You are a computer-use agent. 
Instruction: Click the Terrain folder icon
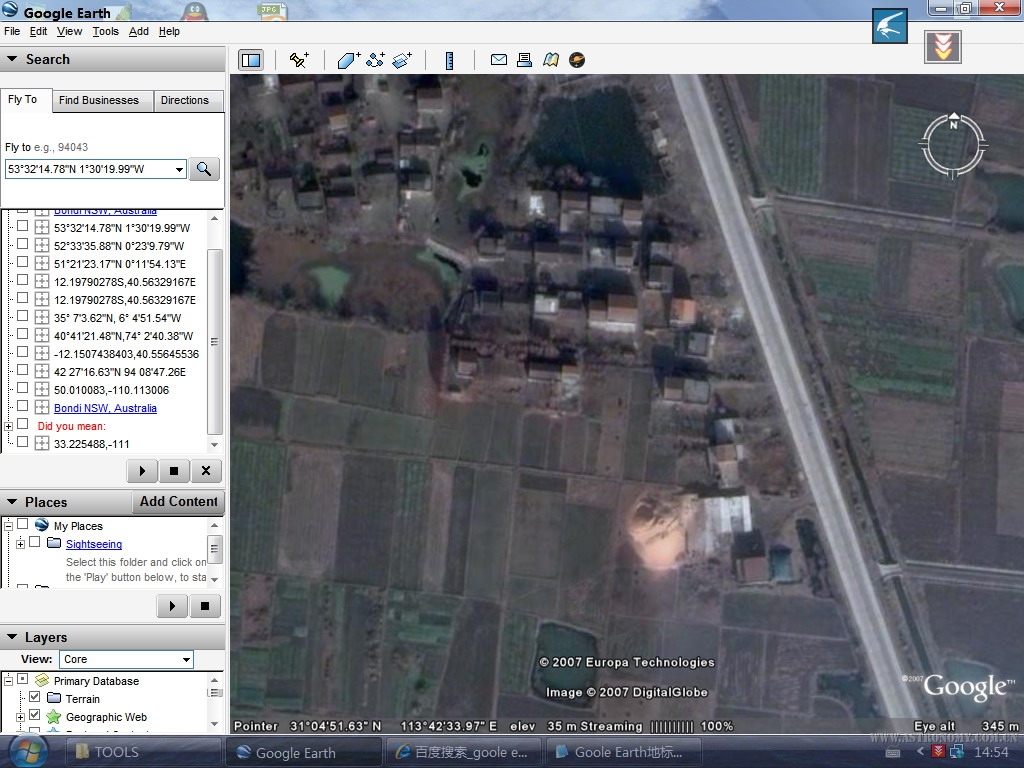[54, 699]
